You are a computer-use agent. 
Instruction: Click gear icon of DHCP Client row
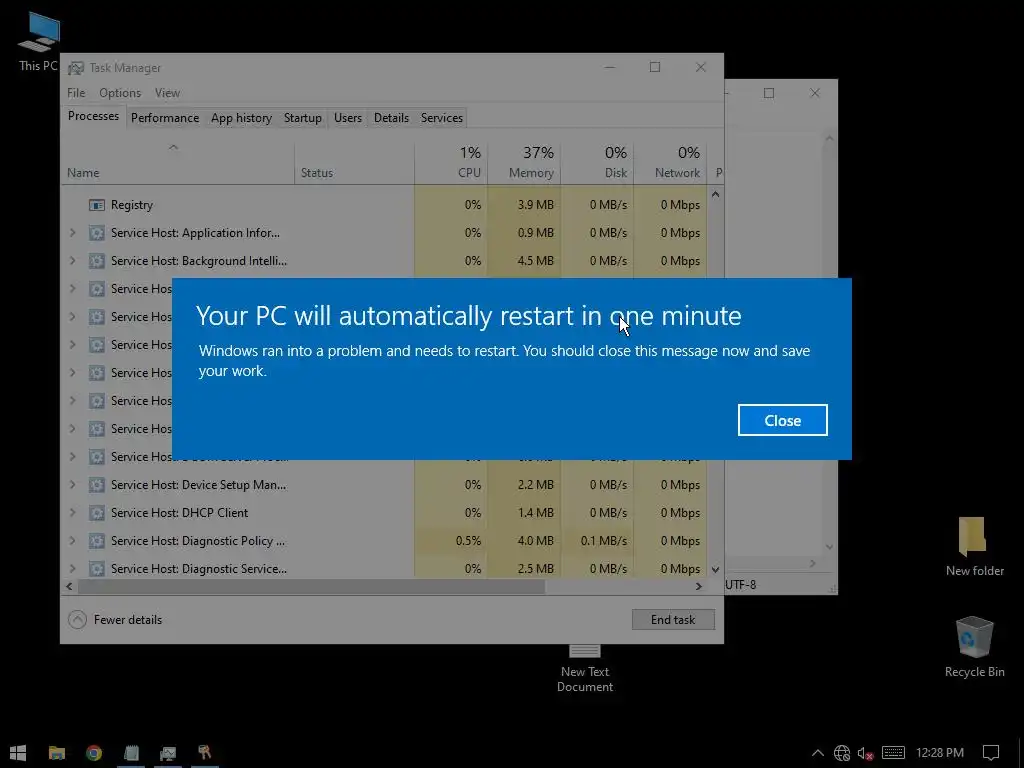tap(97, 513)
